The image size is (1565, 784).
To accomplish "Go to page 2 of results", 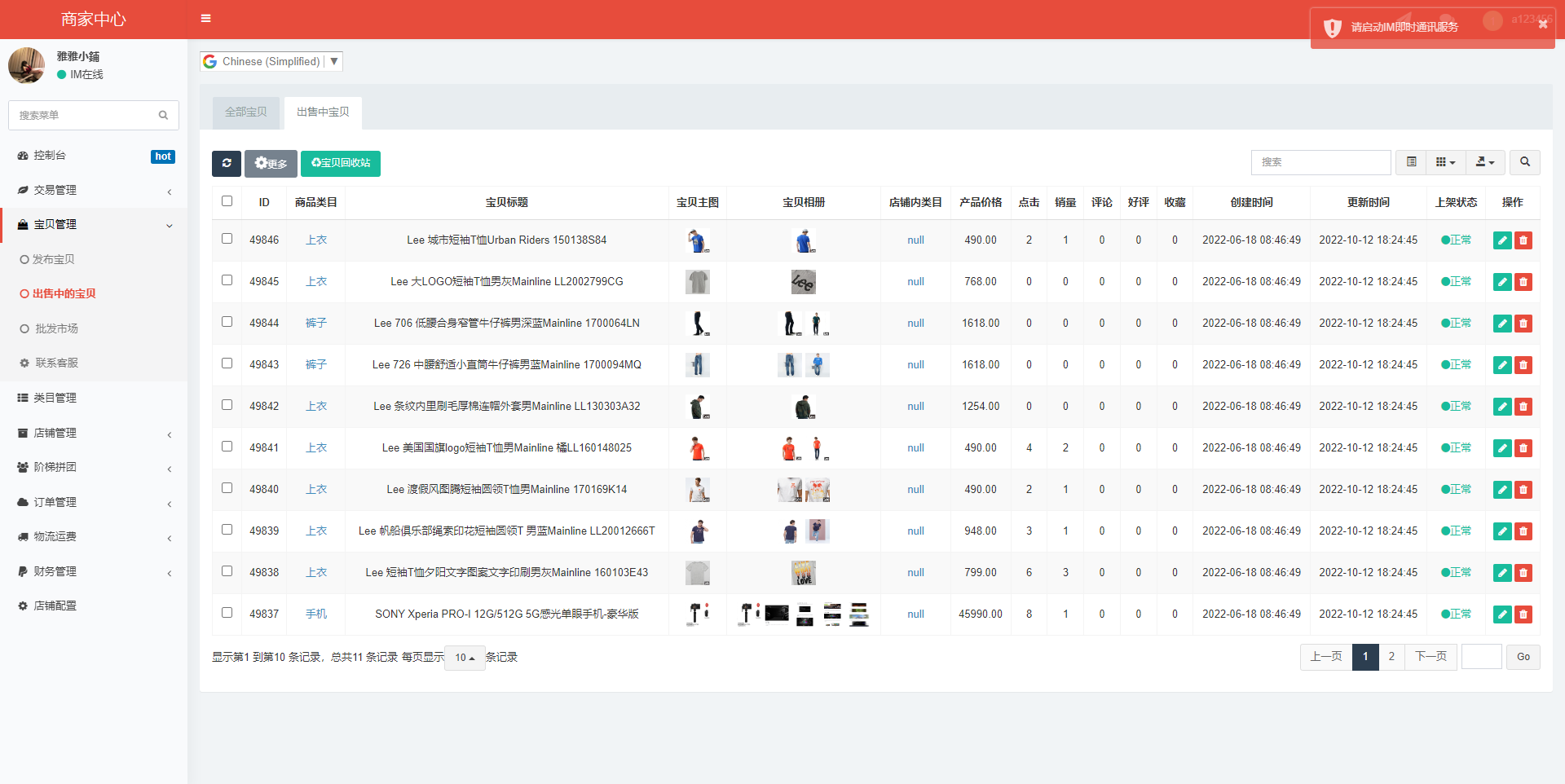I will (1391, 657).
